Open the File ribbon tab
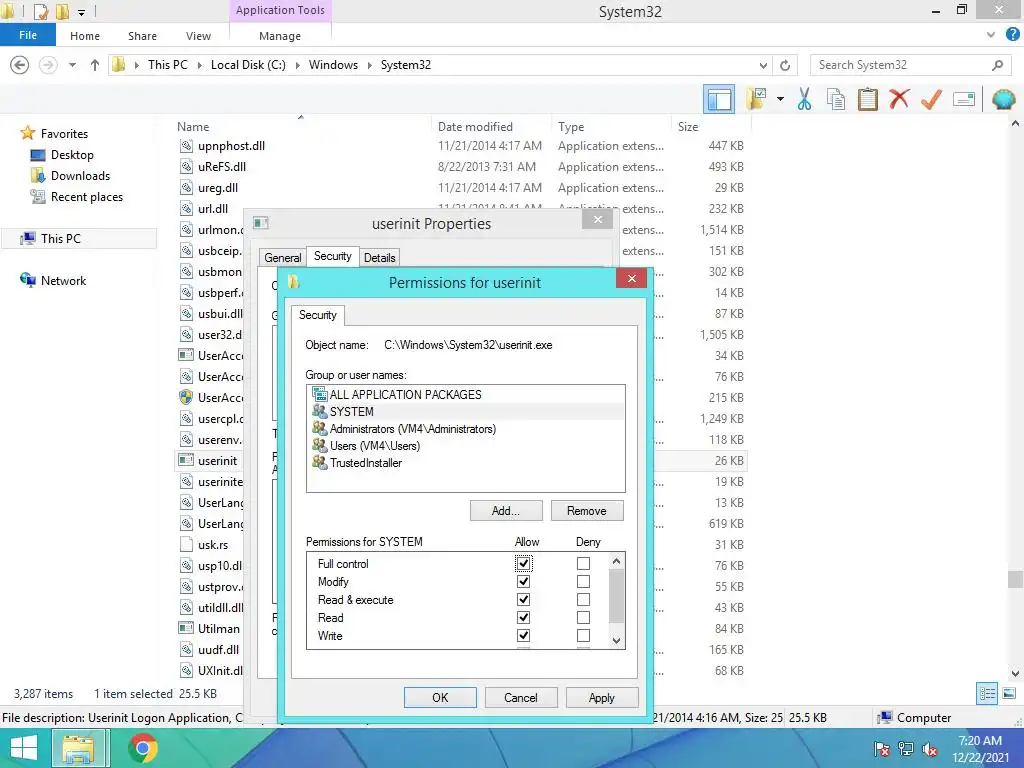The image size is (1024, 768). [27, 35]
